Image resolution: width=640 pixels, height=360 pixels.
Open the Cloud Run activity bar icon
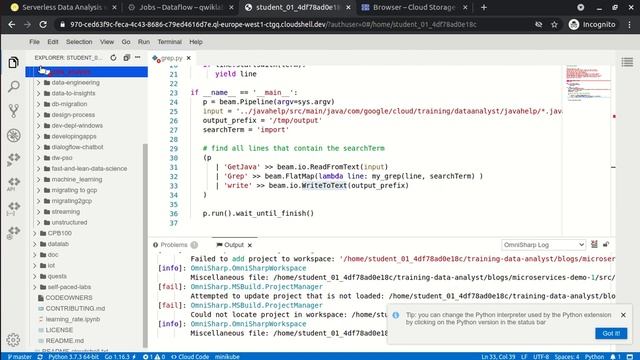coord(13,159)
